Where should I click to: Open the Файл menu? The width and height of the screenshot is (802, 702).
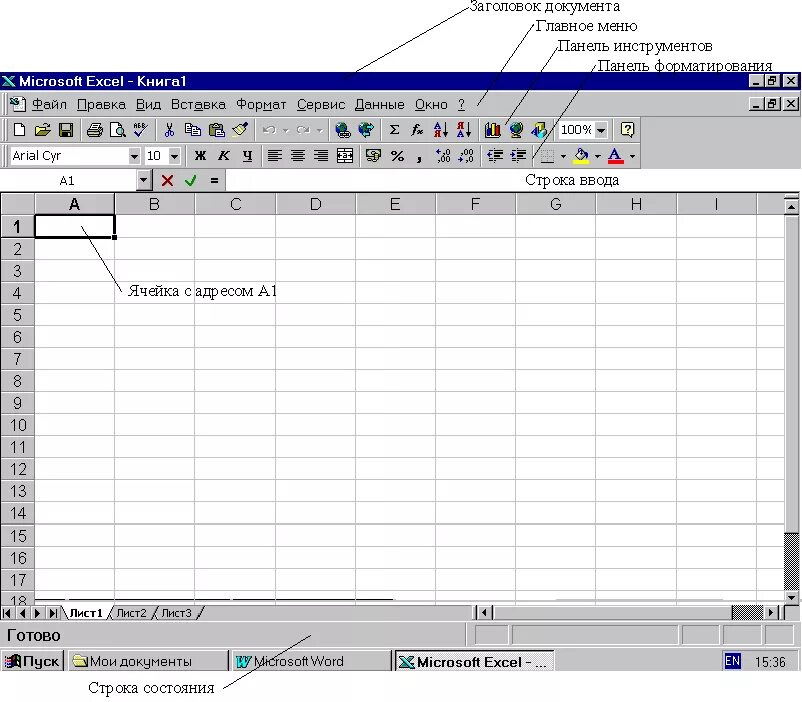49,104
